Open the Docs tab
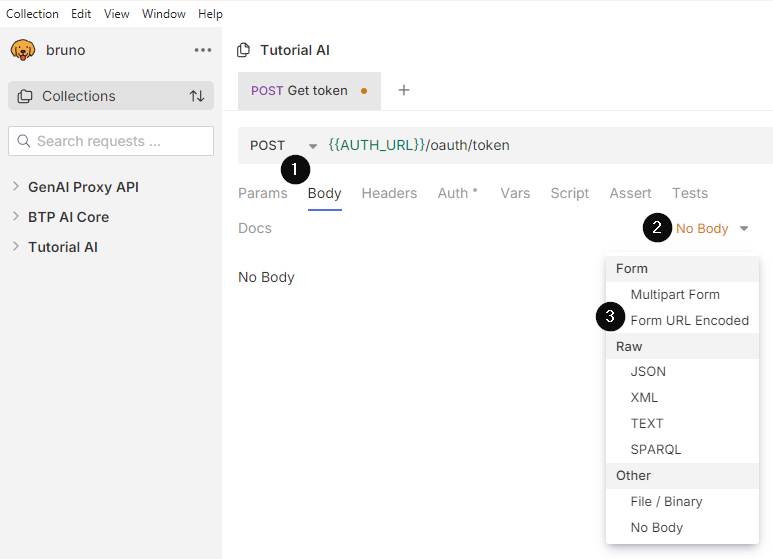Viewport: 773px width, 559px height. pos(255,228)
